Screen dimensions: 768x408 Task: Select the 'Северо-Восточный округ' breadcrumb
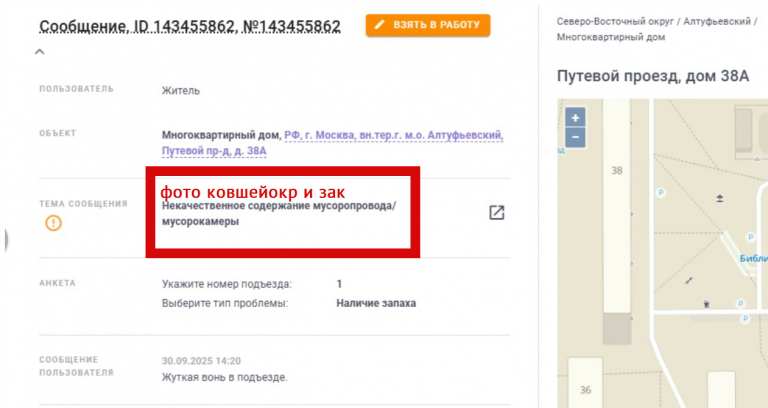click(x=615, y=22)
